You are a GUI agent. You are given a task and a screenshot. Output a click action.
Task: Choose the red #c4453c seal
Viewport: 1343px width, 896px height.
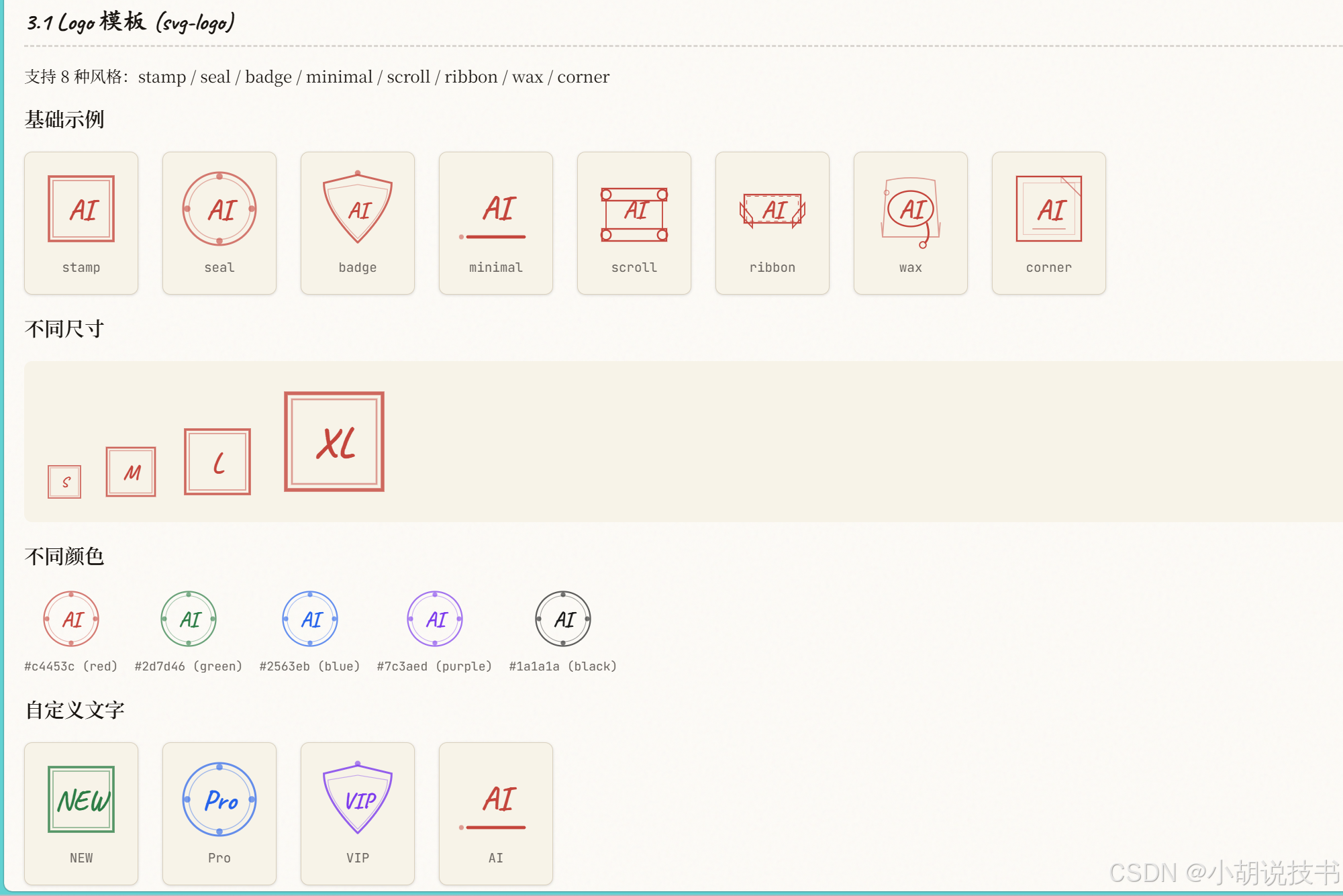[x=71, y=619]
